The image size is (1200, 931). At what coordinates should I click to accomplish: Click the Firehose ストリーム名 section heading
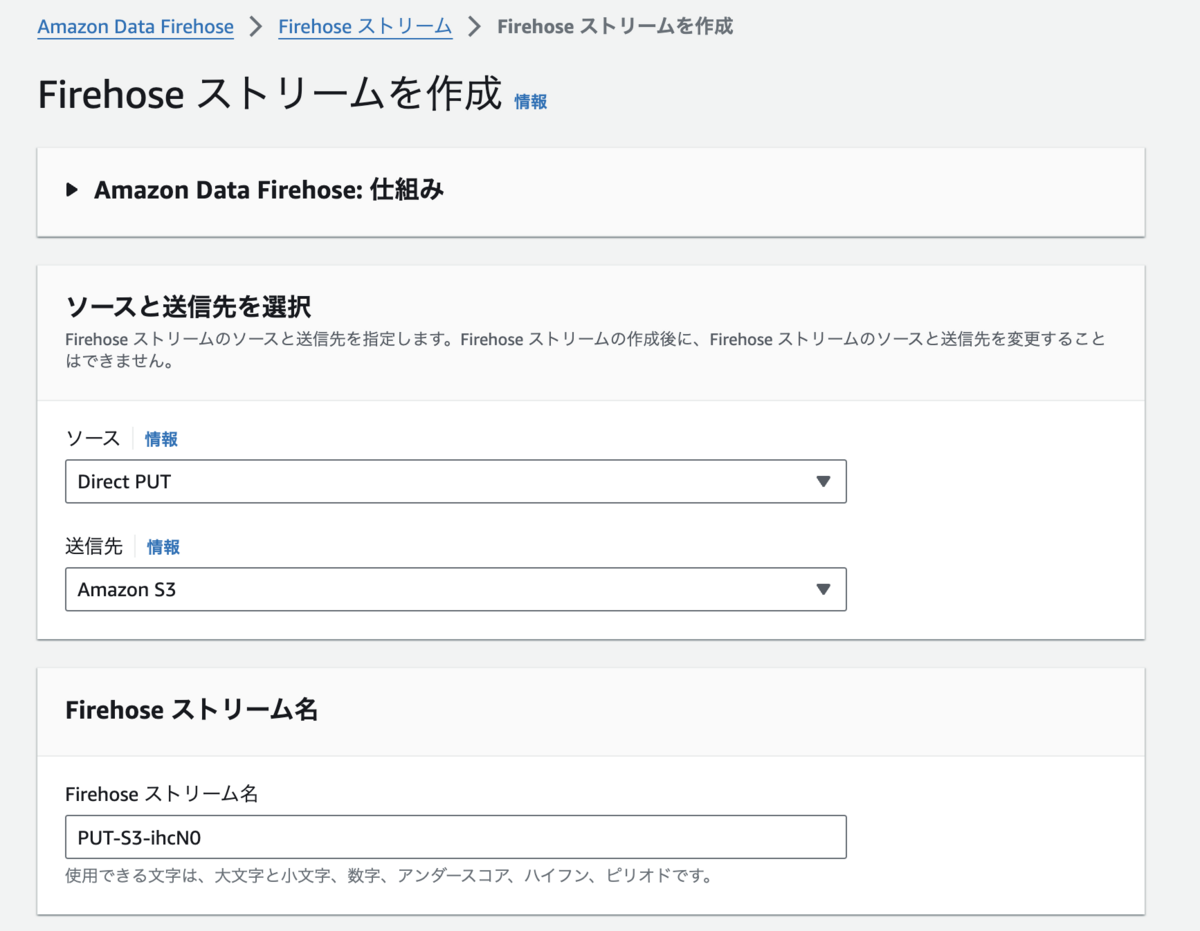(x=191, y=710)
